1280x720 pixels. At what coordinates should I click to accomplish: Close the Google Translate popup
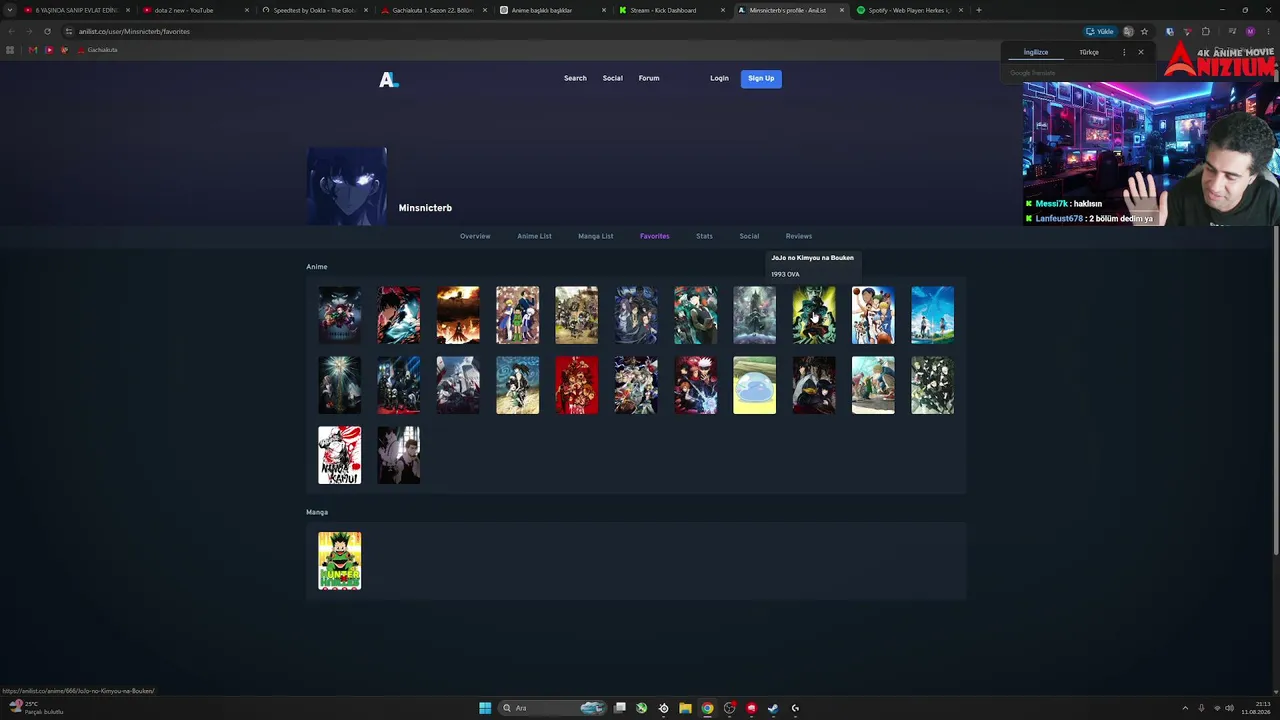[x=1140, y=52]
